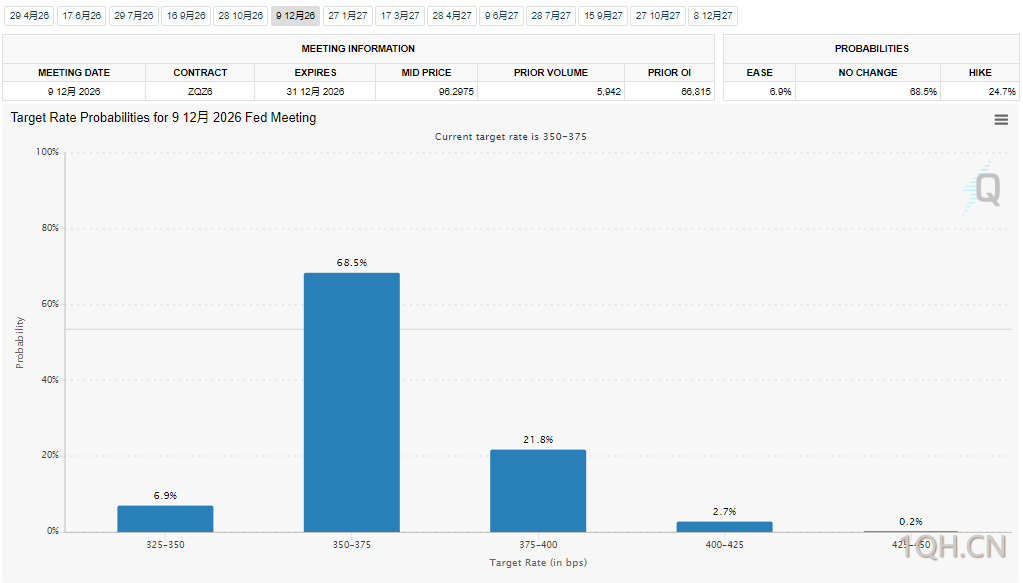Switch to the 27 1月27 meeting tab
The width and height of the screenshot is (1023, 583).
(348, 16)
